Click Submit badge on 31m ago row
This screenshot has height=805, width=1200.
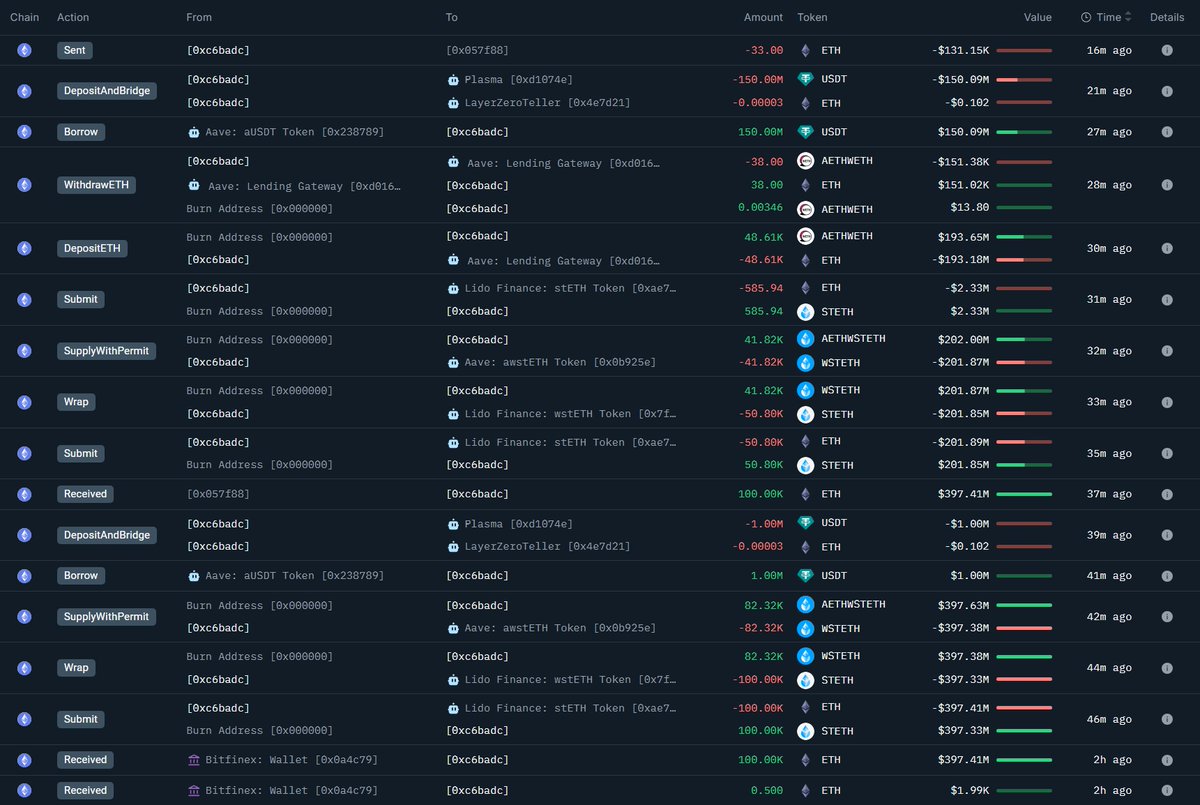click(81, 299)
